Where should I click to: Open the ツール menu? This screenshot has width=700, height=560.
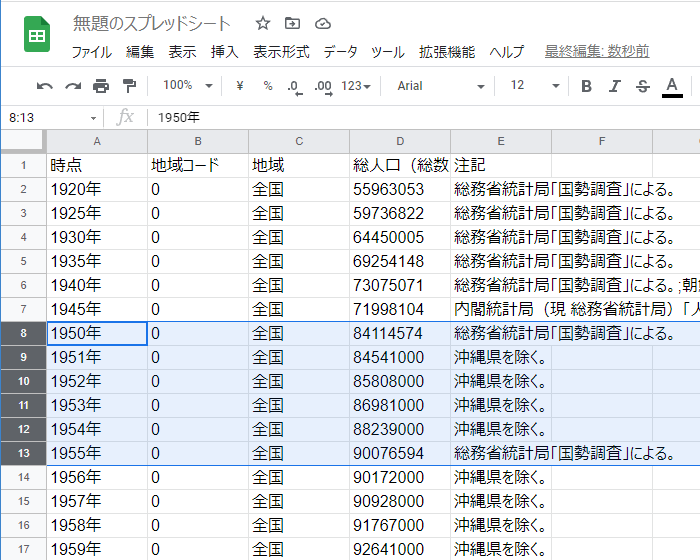click(x=388, y=52)
